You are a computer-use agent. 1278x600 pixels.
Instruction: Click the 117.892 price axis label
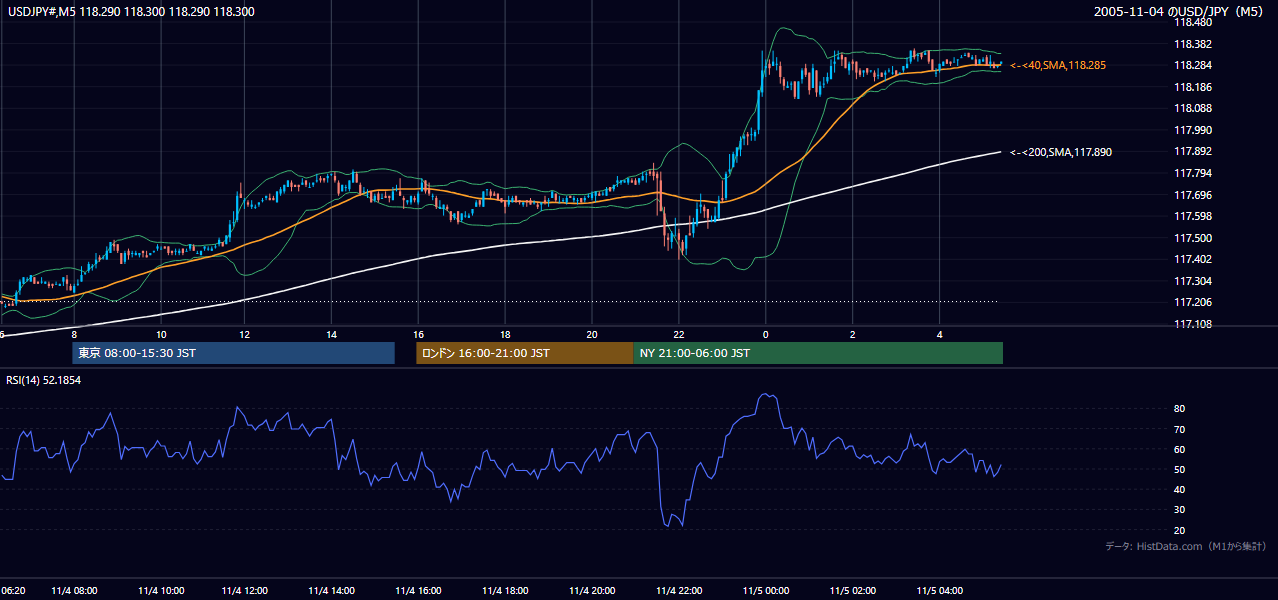click(1192, 152)
